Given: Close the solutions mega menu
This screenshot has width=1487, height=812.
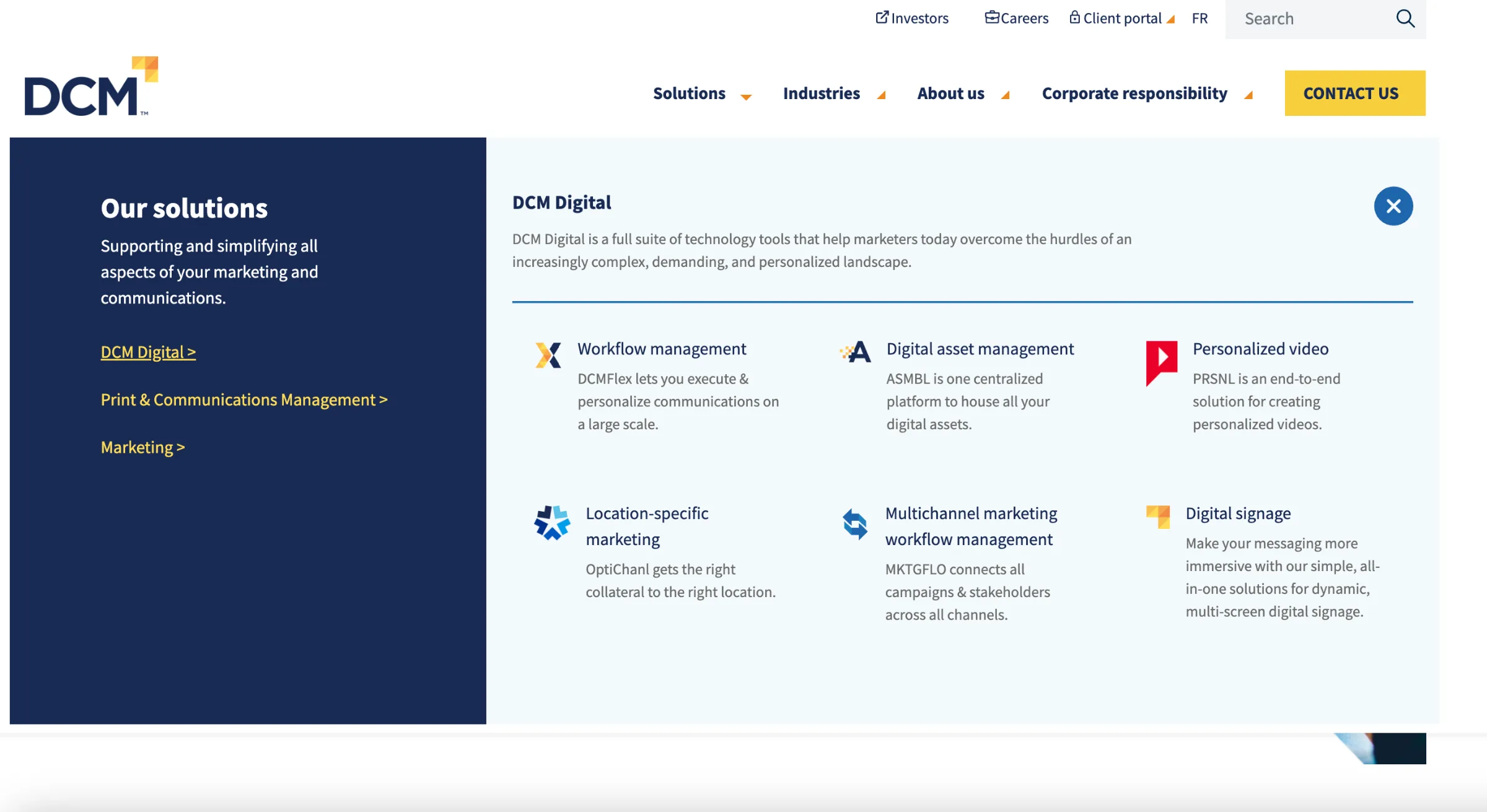Looking at the screenshot, I should pos(1393,206).
